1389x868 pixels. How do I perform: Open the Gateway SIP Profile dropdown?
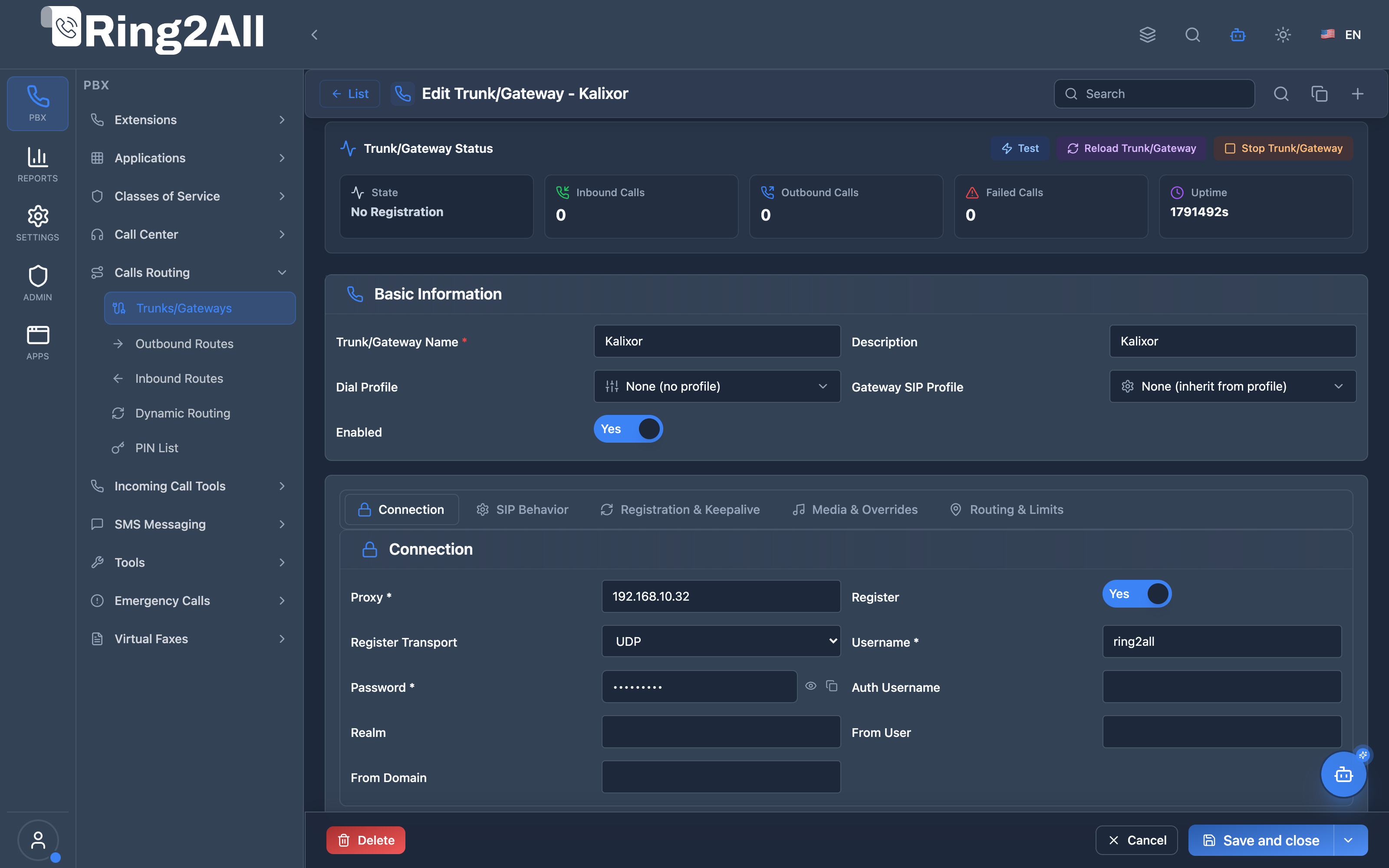[x=1232, y=386]
